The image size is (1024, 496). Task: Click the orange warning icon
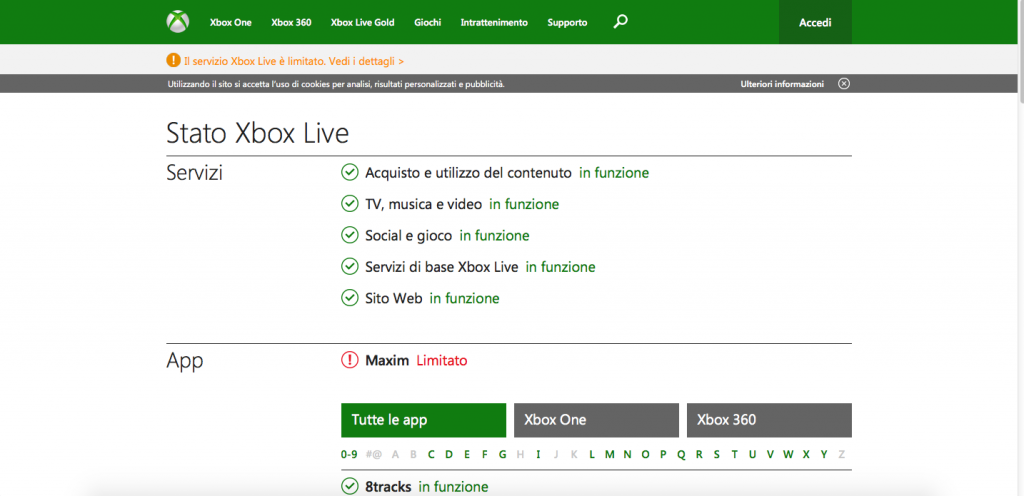coord(173,61)
